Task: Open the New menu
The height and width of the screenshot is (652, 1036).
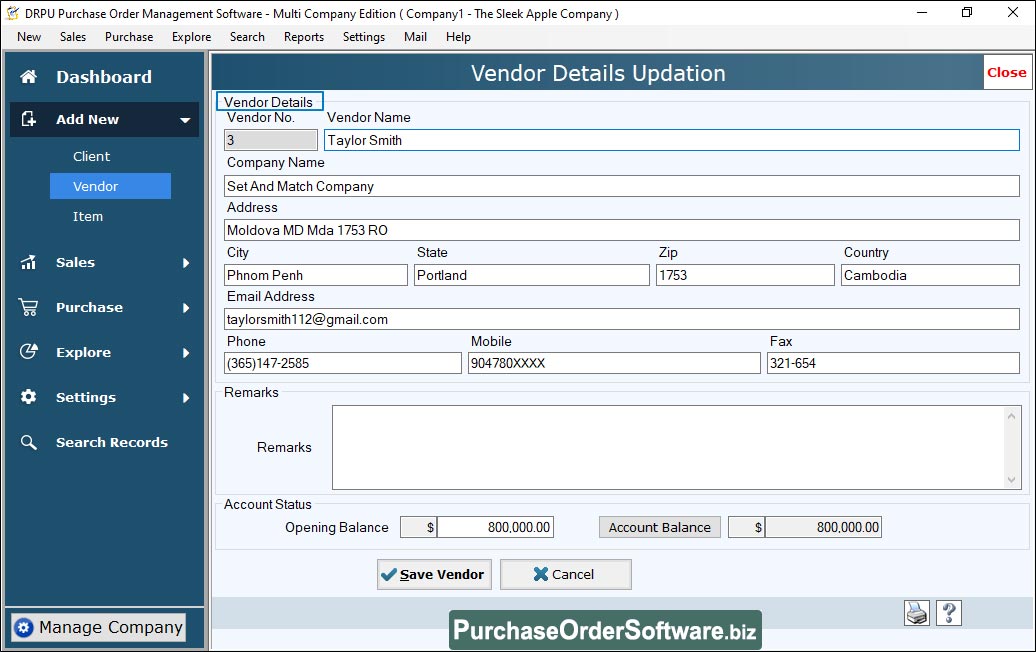Action: 29,37
